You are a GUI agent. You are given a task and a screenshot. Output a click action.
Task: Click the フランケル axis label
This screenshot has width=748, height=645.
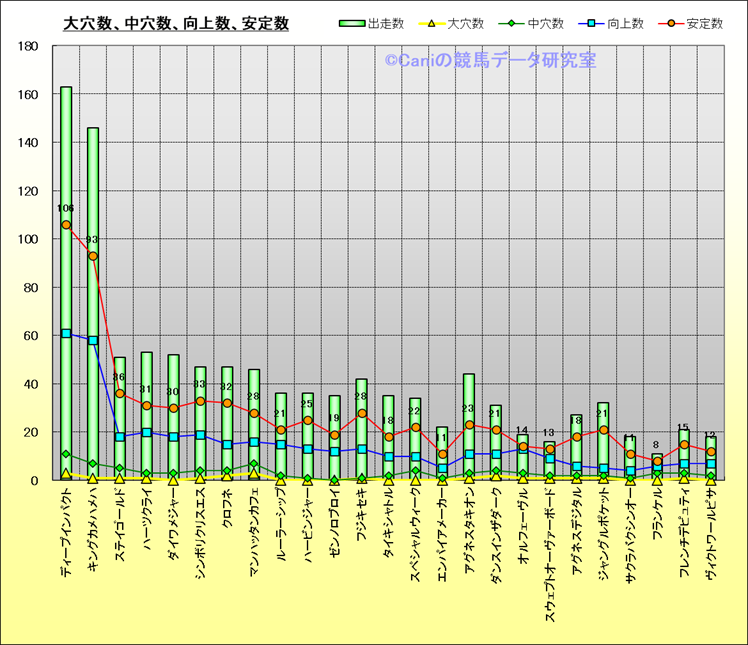657,525
